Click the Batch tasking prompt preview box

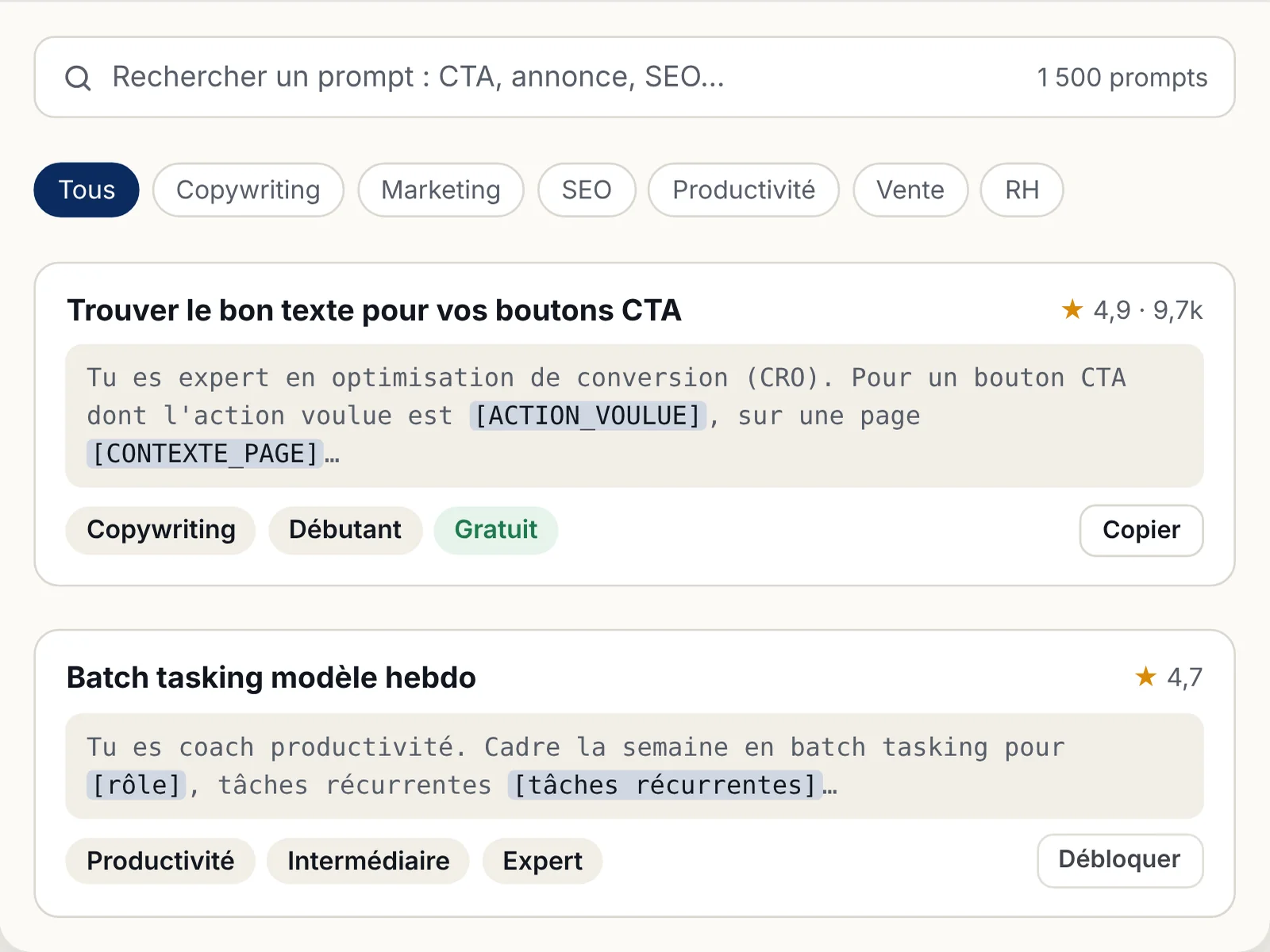634,766
